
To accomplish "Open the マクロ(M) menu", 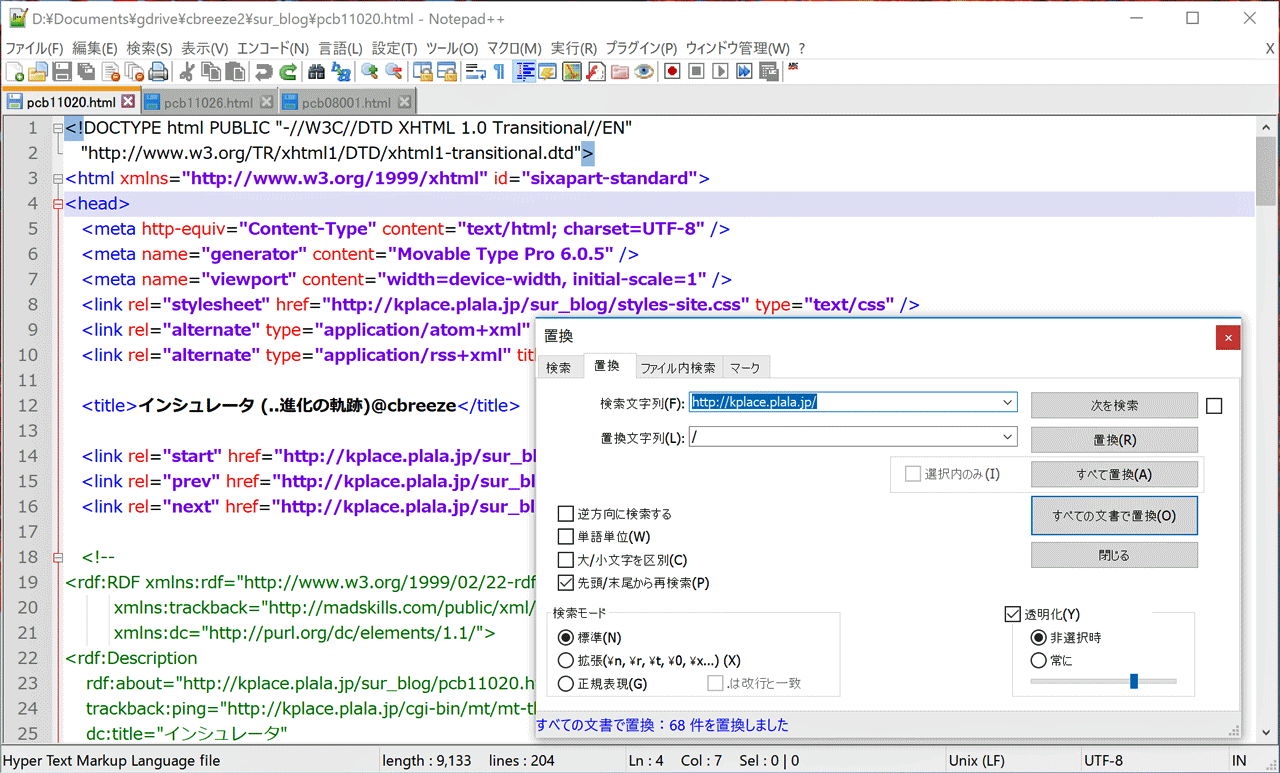I will pyautogui.click(x=514, y=48).
